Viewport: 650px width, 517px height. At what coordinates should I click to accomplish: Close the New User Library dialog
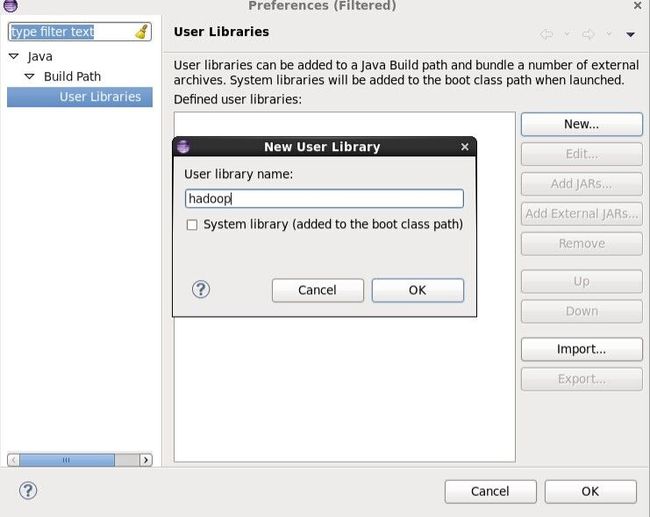pos(465,147)
